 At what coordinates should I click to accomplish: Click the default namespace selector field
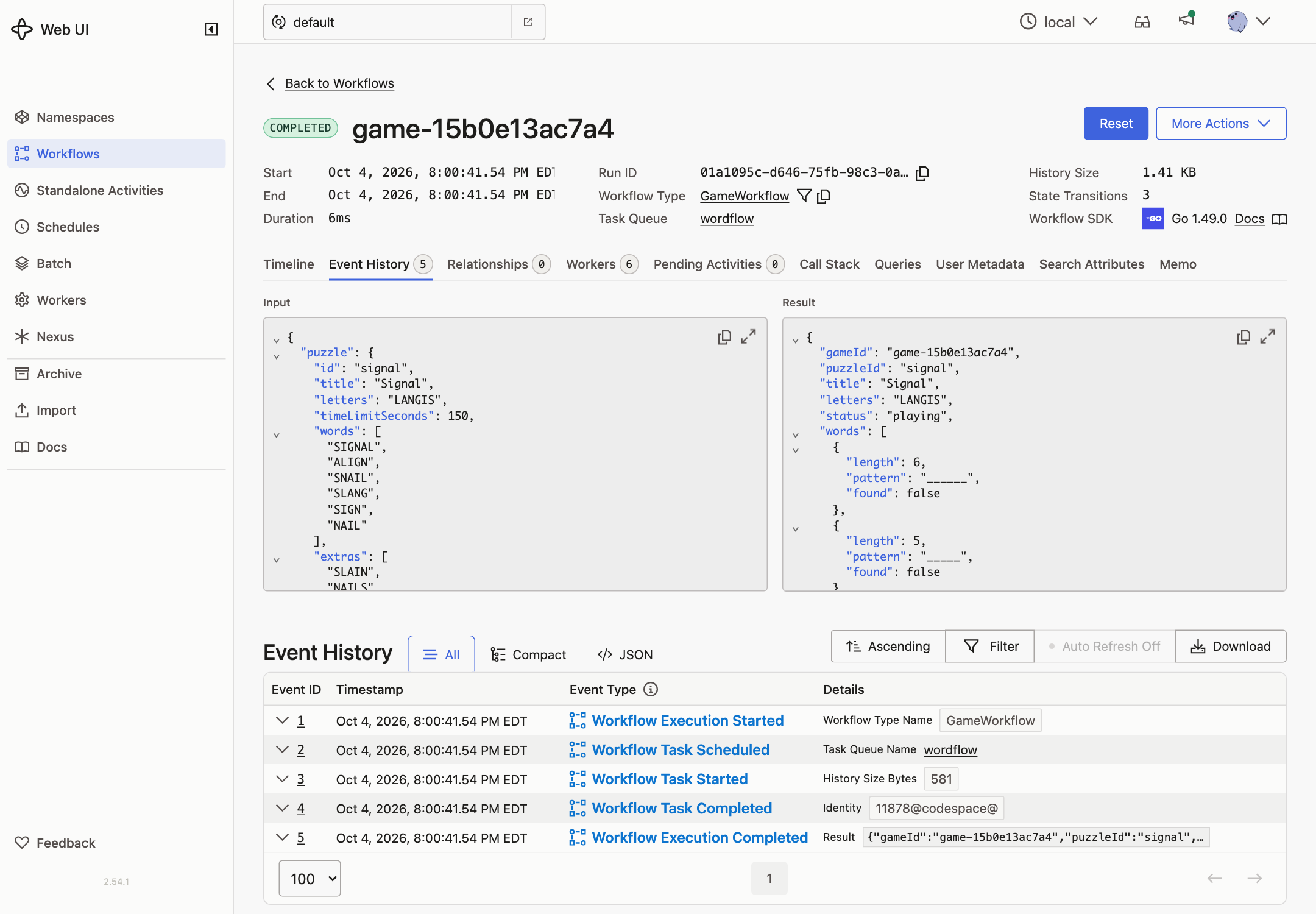(x=387, y=22)
